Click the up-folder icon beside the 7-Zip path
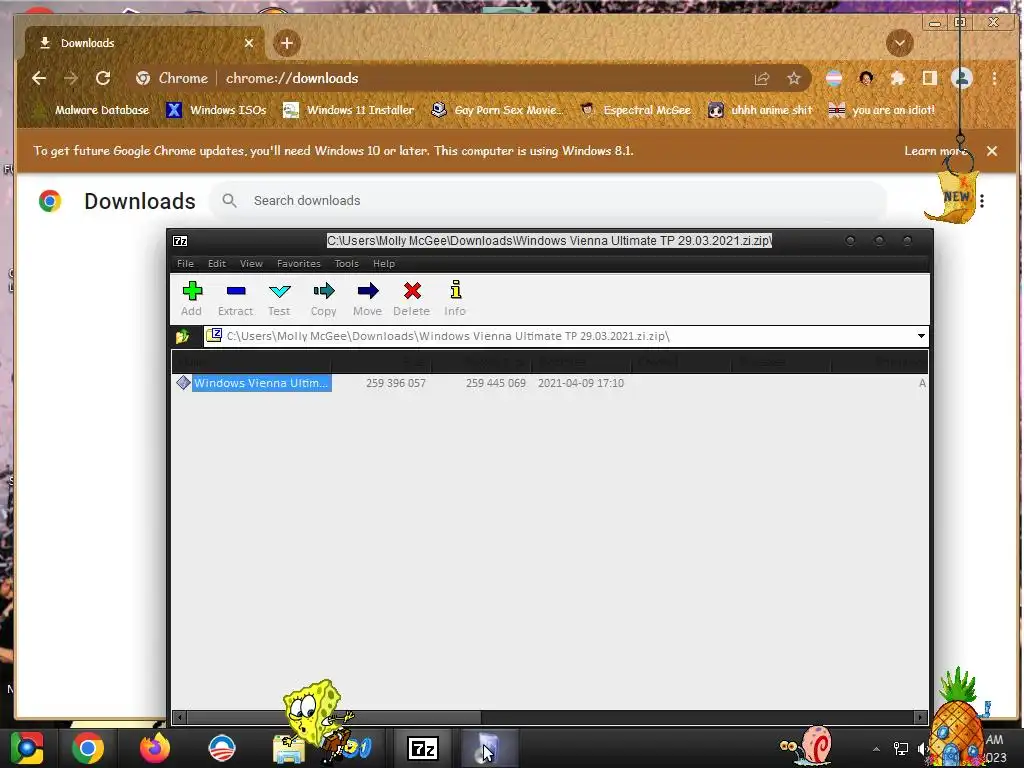Screen dimensions: 1024x768 pos(182,336)
